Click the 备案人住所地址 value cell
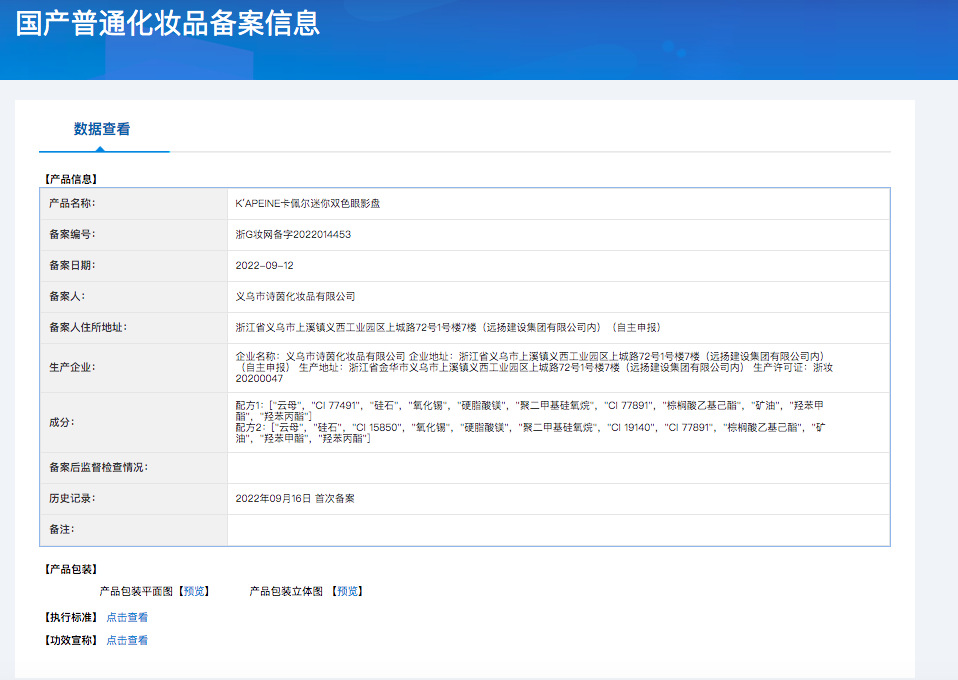Viewport: 958px width, 680px height. (x=558, y=328)
